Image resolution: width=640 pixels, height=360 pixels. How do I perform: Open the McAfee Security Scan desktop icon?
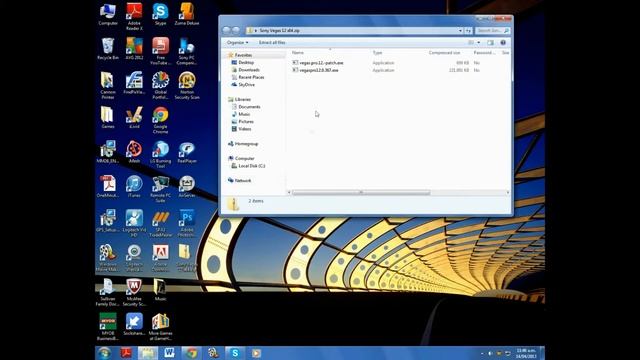click(x=134, y=292)
